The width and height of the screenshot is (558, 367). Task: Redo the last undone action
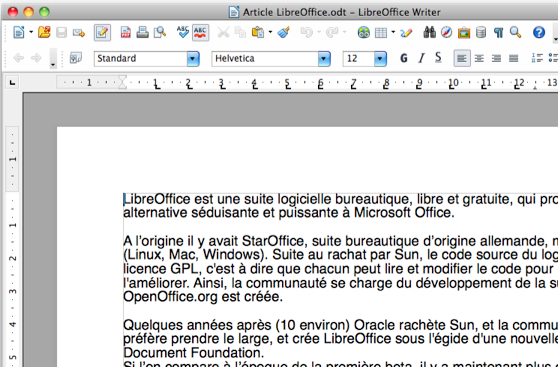[332, 33]
